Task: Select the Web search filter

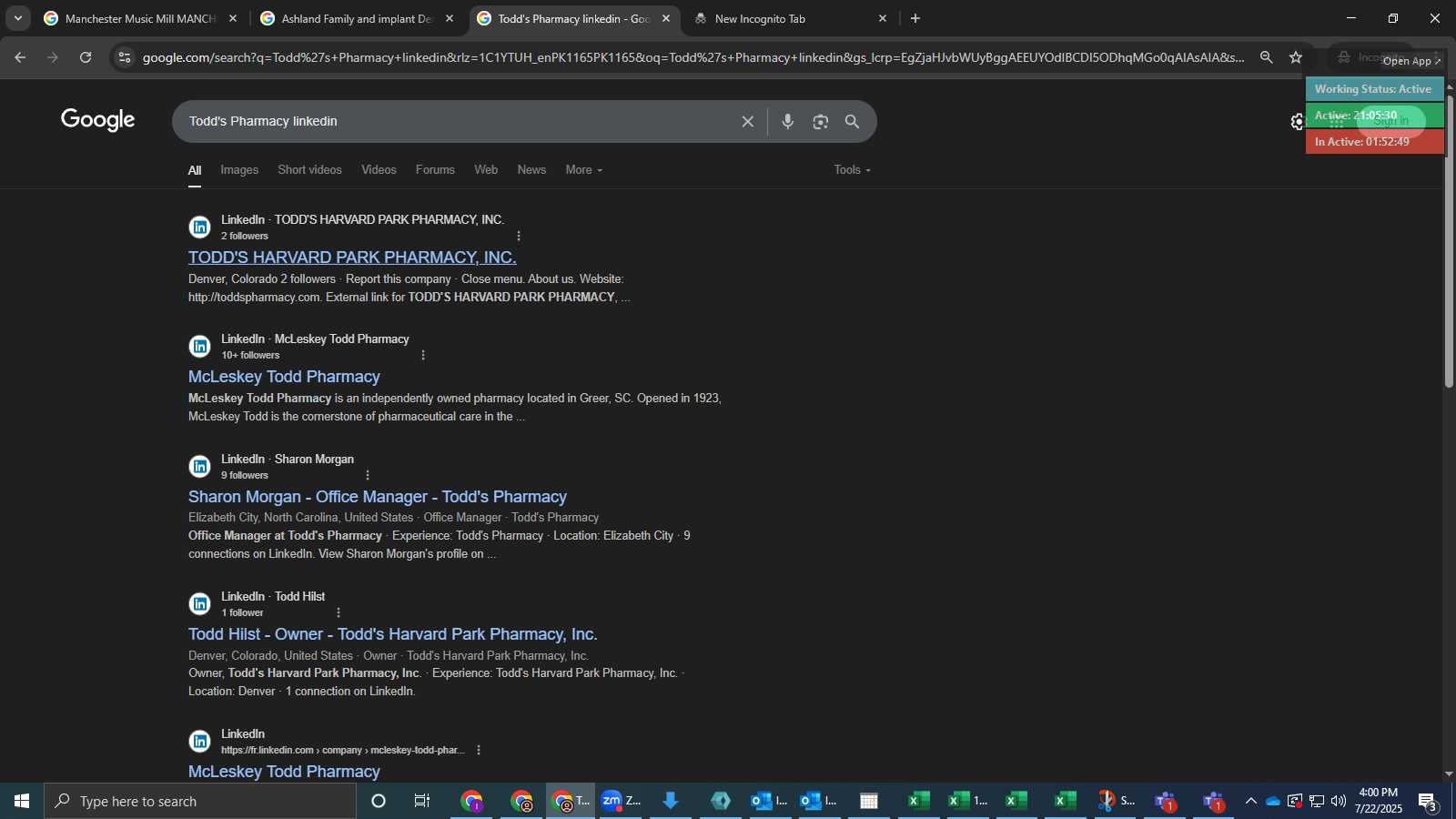Action: click(486, 170)
